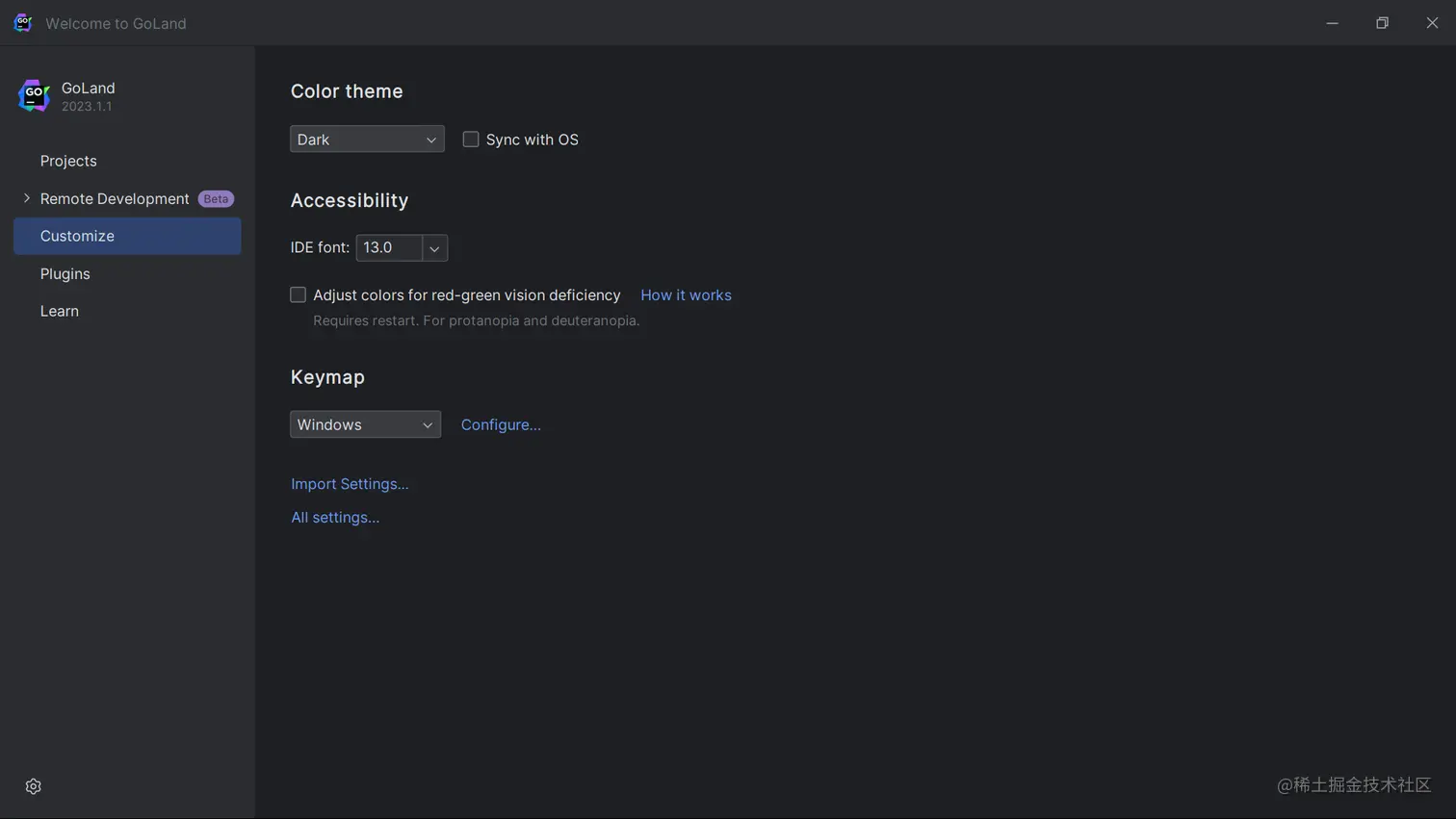Select the Customize tab
This screenshot has width=1456, height=819.
pyautogui.click(x=126, y=236)
